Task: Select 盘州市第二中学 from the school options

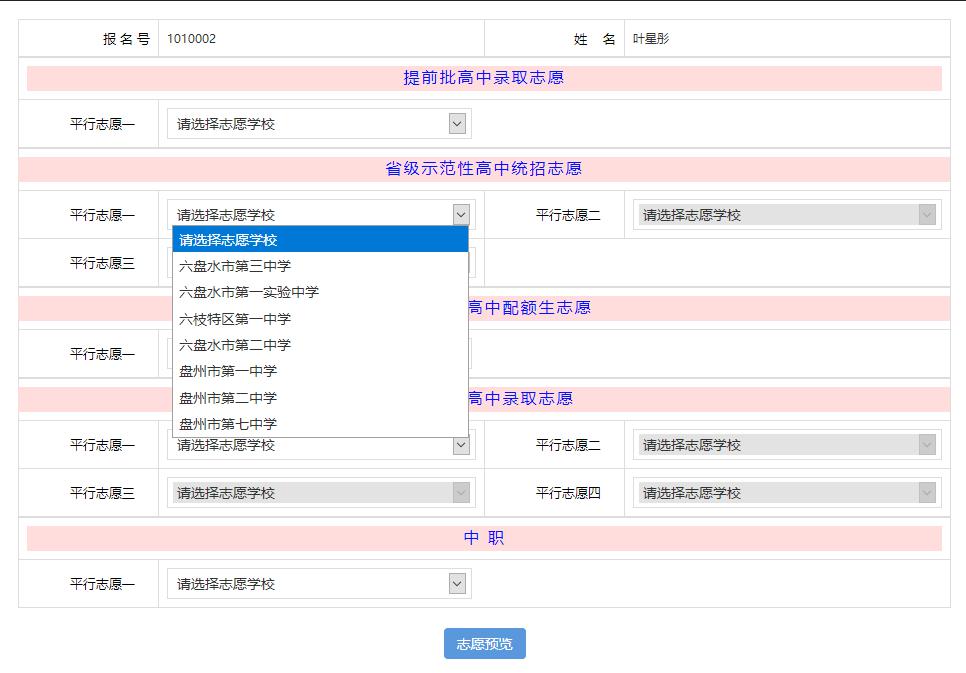Action: tap(224, 397)
